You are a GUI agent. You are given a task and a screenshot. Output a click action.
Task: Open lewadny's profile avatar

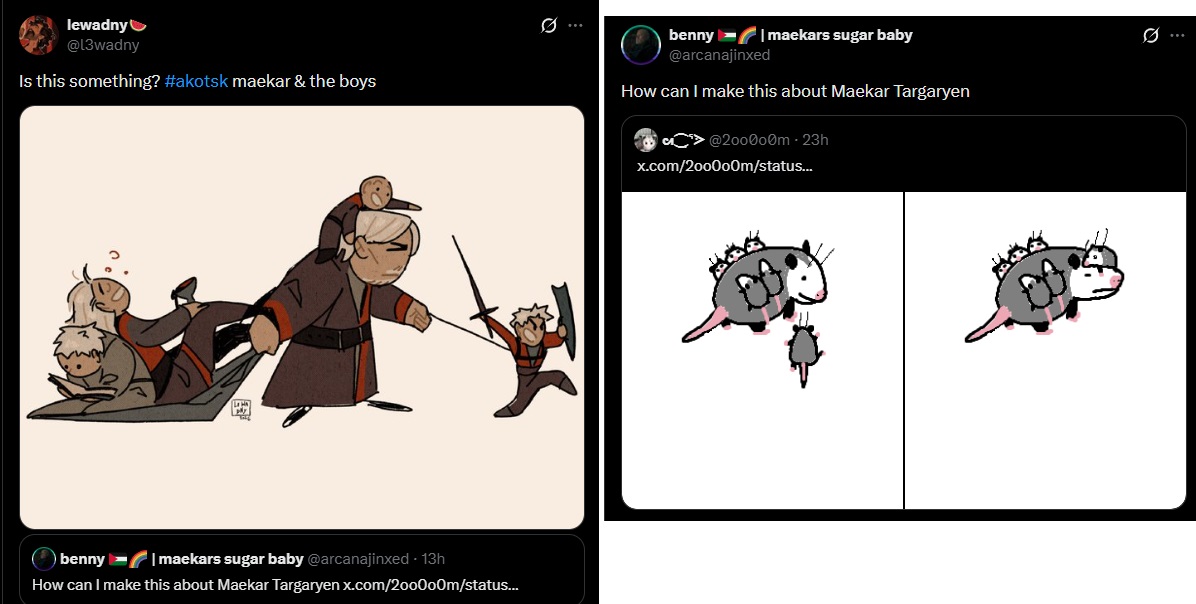39,35
